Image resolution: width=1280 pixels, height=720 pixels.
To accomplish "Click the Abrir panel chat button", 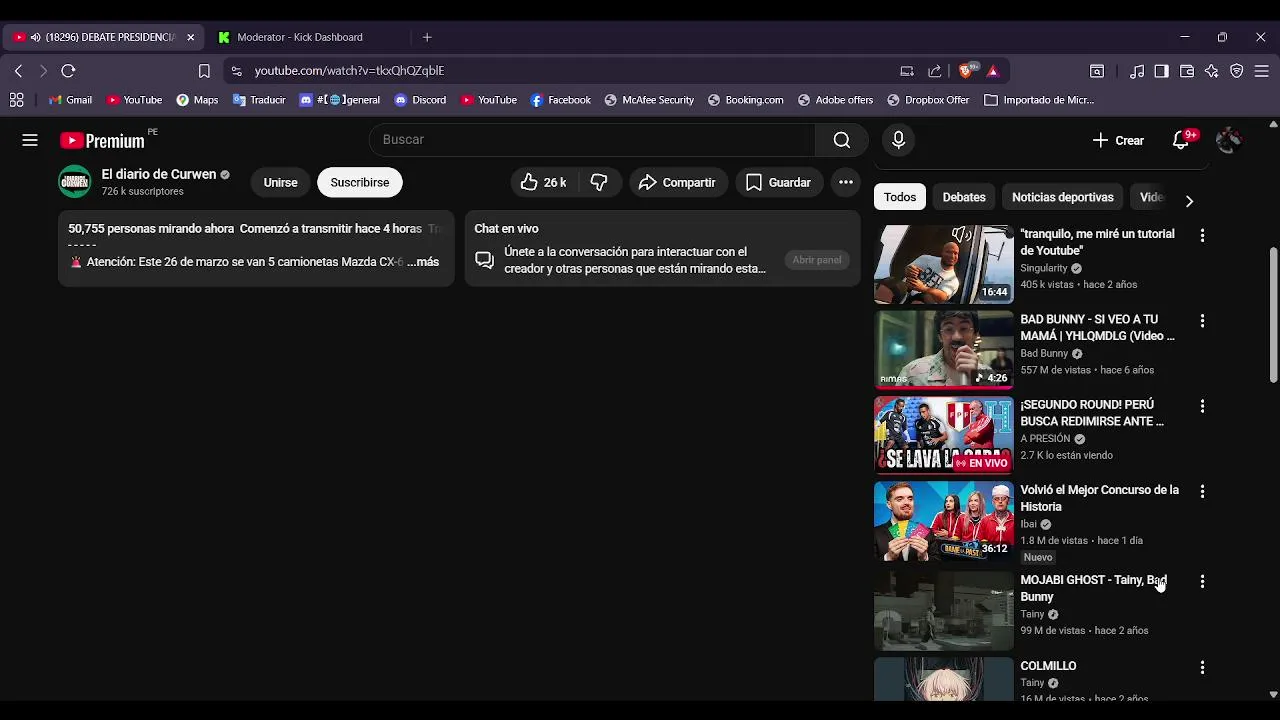I will (817, 260).
